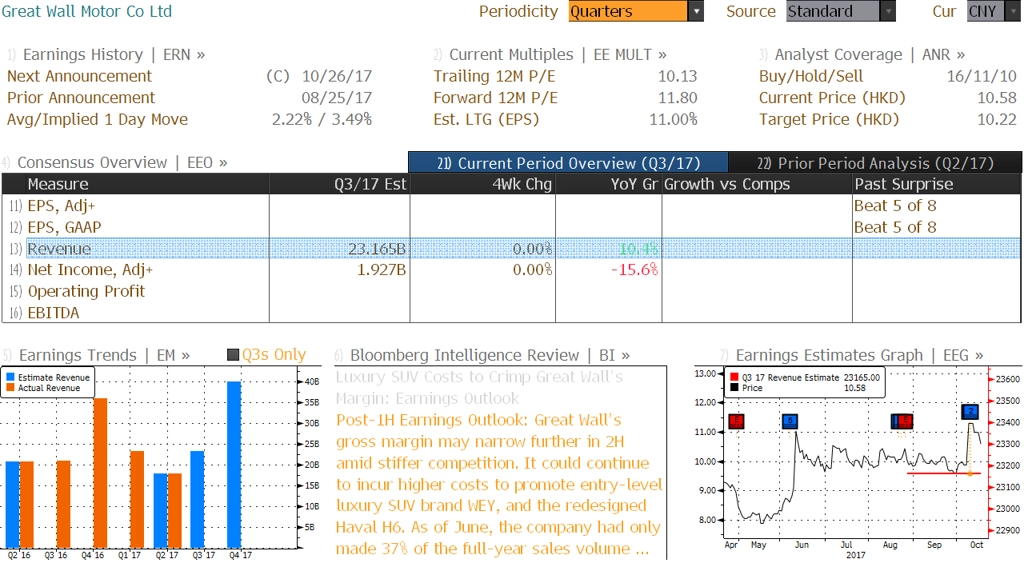Click the Trailing 12M P/E value 10.13
The height and width of the screenshot is (563, 1024).
(x=677, y=76)
